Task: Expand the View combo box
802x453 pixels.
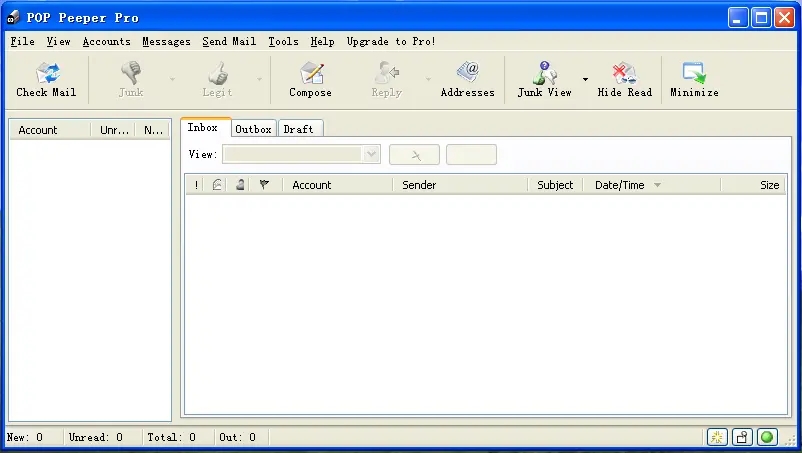Action: pyautogui.click(x=371, y=154)
